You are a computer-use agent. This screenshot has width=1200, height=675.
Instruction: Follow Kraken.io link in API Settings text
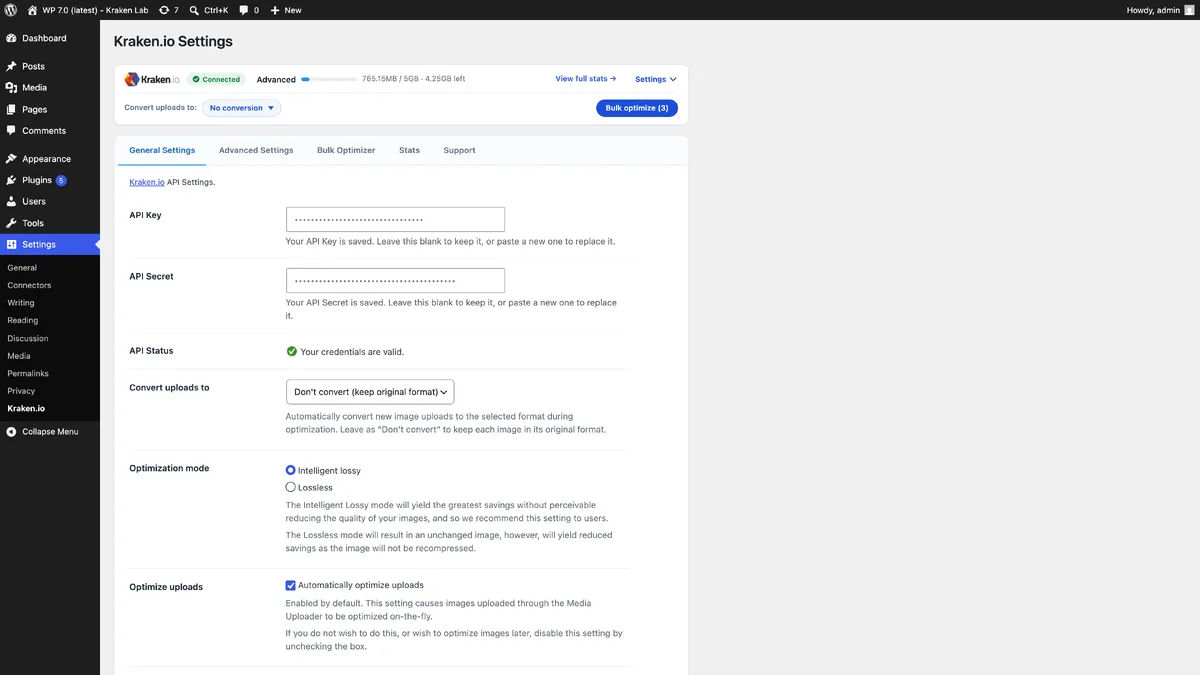(147, 183)
